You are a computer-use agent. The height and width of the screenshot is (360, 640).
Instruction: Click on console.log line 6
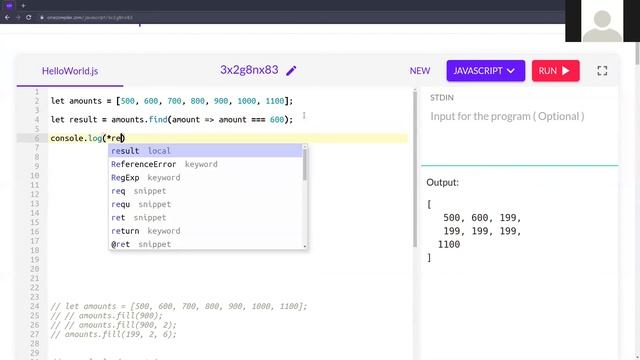click(x=88, y=138)
